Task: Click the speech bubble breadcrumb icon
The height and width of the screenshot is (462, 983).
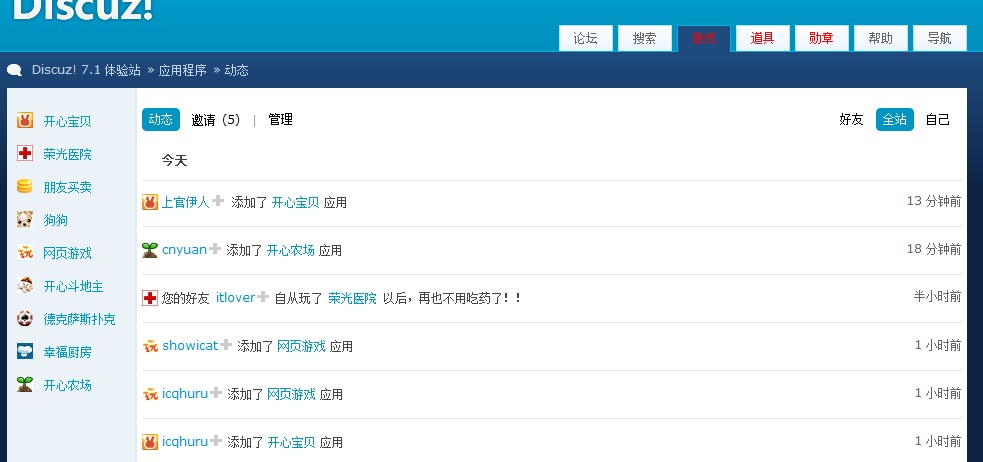Action: coord(14,70)
